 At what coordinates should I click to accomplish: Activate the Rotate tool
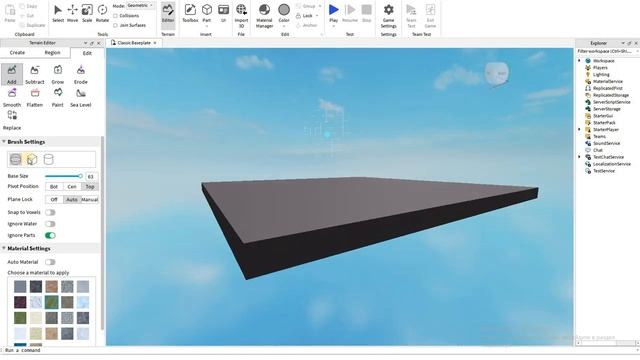[102, 13]
